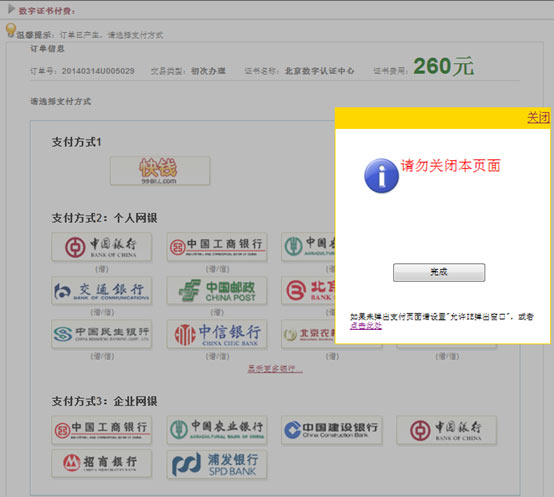Select 招商银行 enterprise banking logo
This screenshot has height=497, width=554.
[x=101, y=463]
